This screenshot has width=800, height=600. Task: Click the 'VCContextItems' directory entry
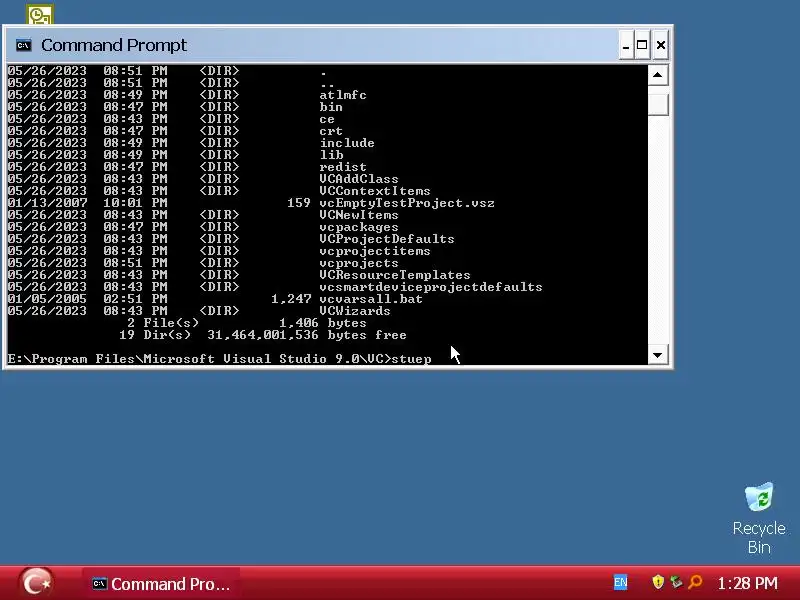click(375, 191)
